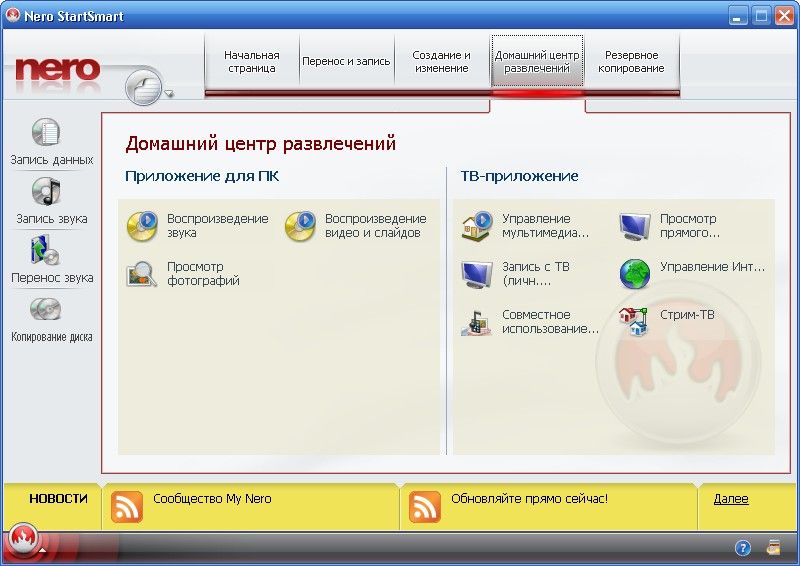Expand the arrow beside the flame button

43,551
